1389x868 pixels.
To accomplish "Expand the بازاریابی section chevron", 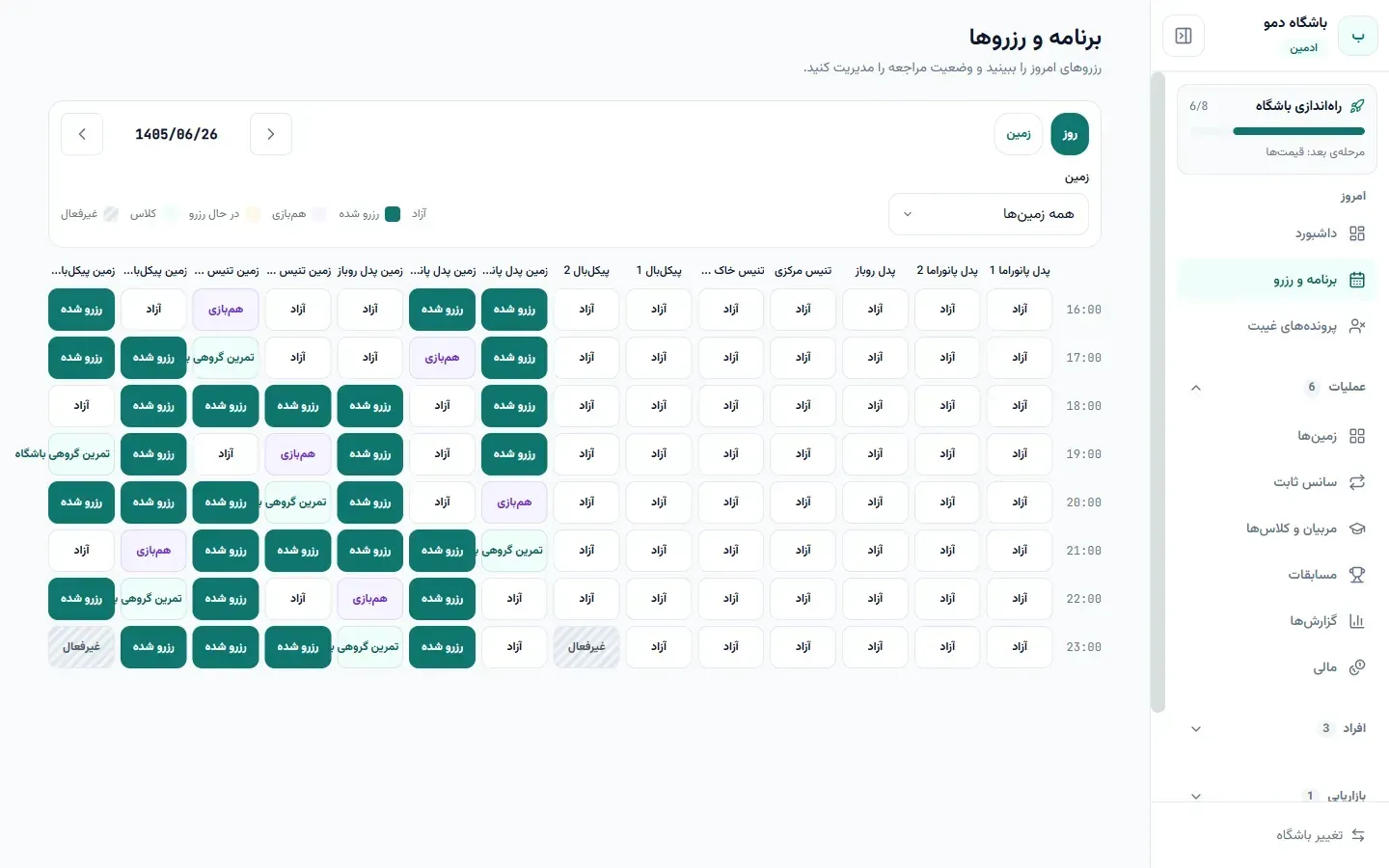I will point(1196,797).
